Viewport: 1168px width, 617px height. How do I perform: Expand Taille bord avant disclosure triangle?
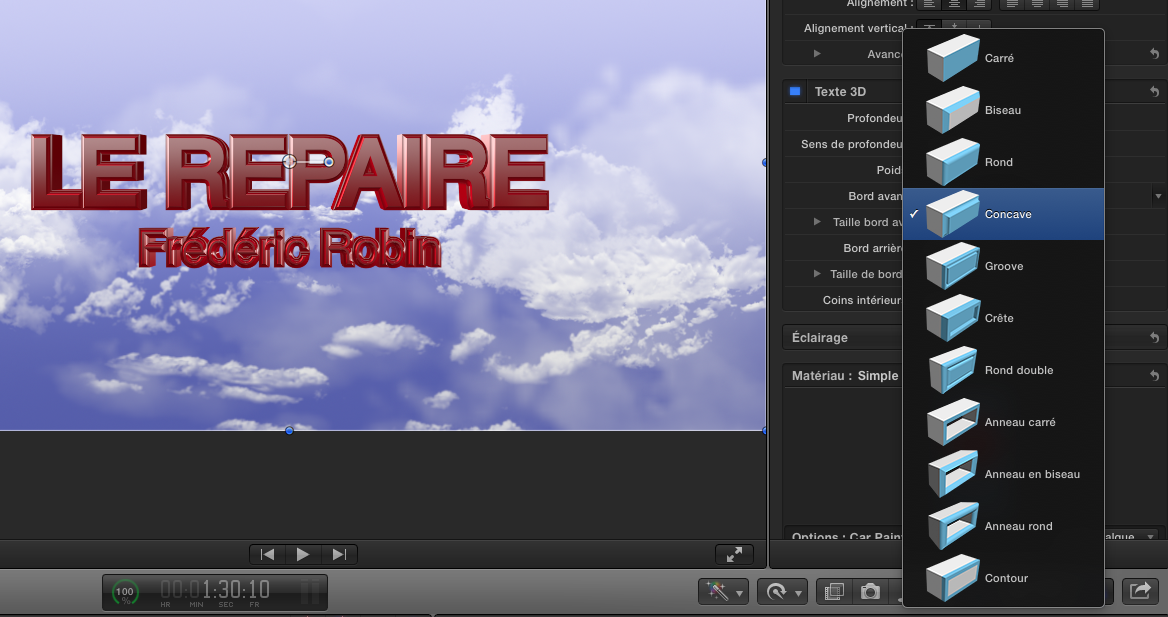[817, 222]
